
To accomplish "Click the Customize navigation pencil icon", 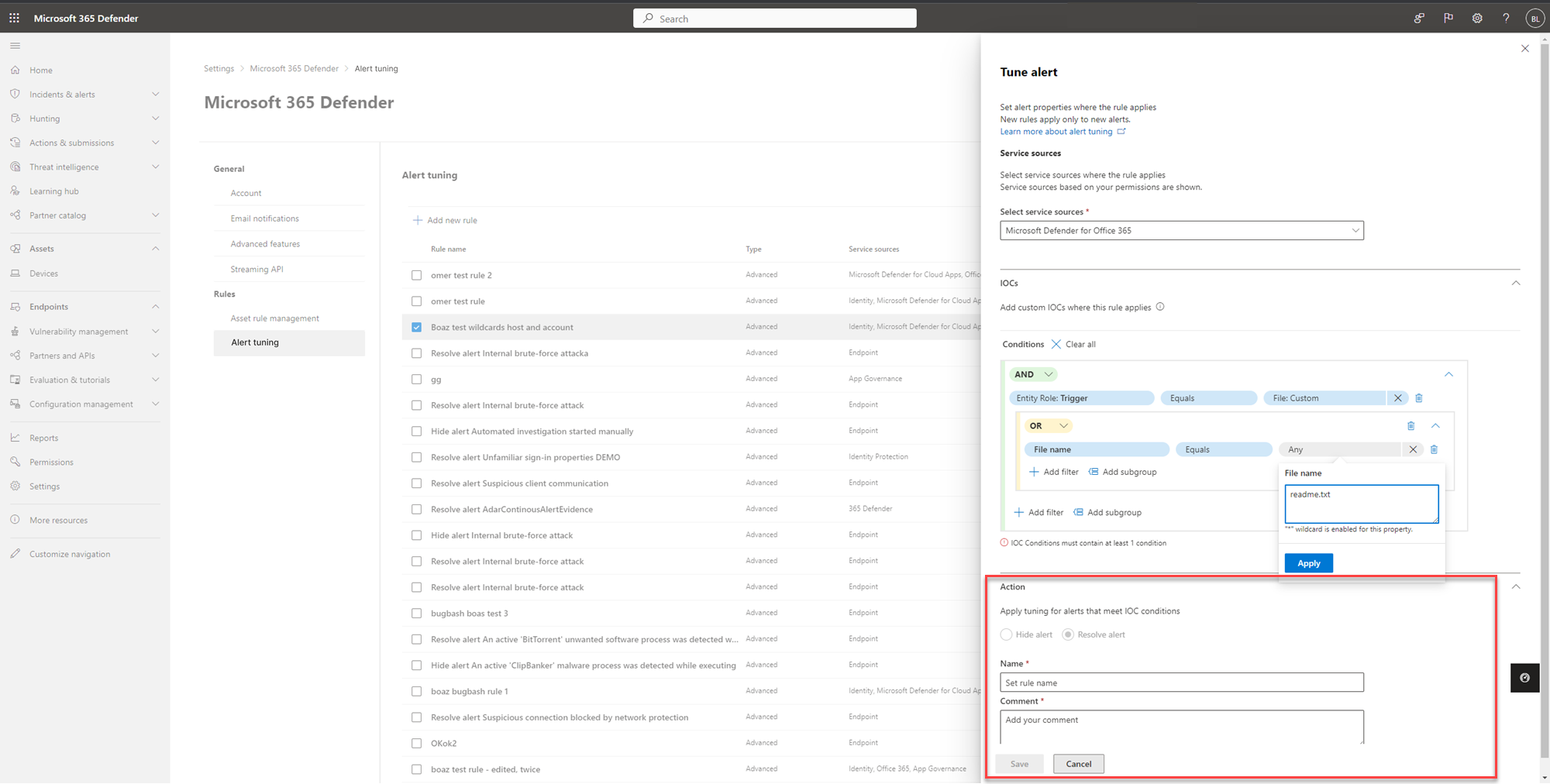I will point(15,554).
